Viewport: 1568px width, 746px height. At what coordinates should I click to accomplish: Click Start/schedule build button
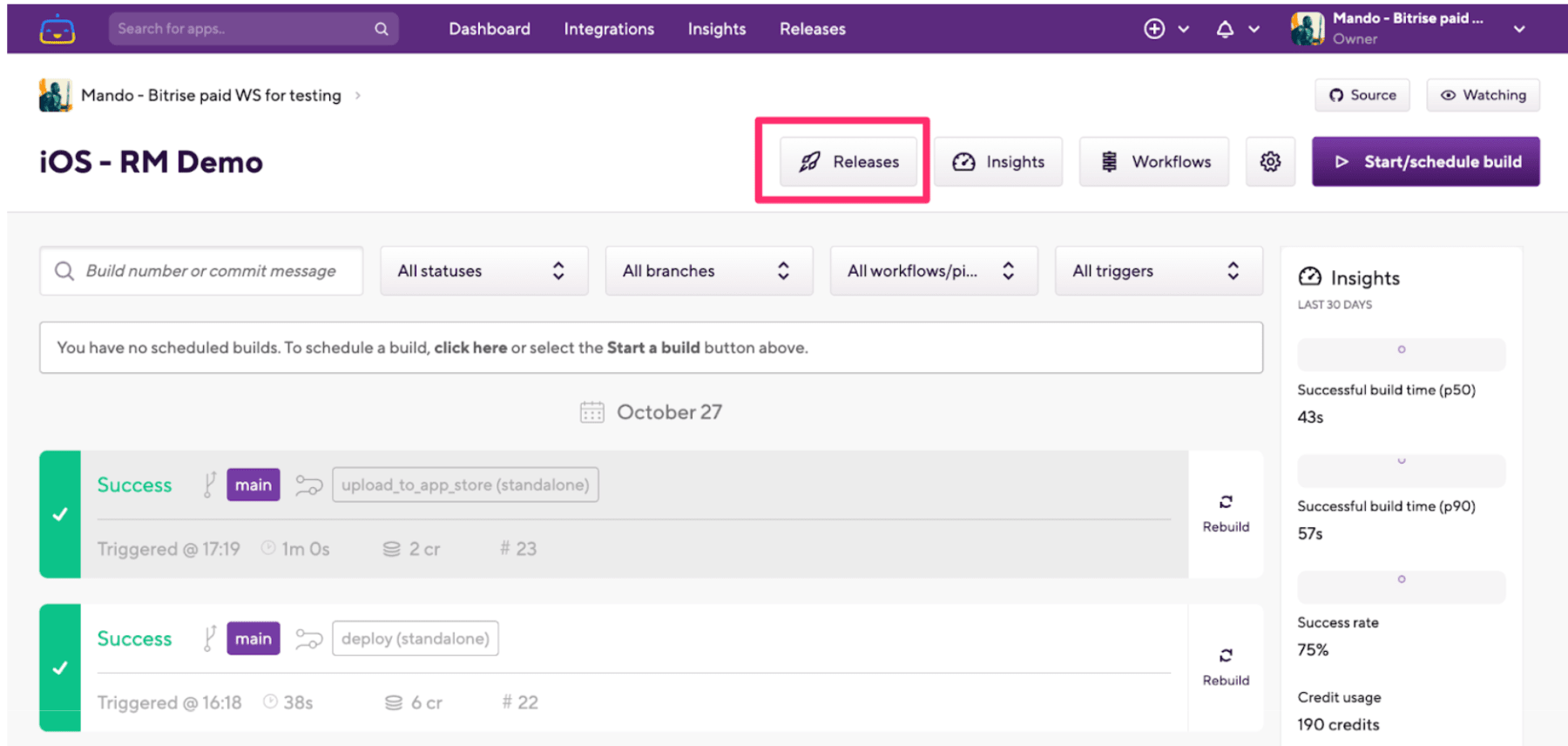[x=1426, y=161]
